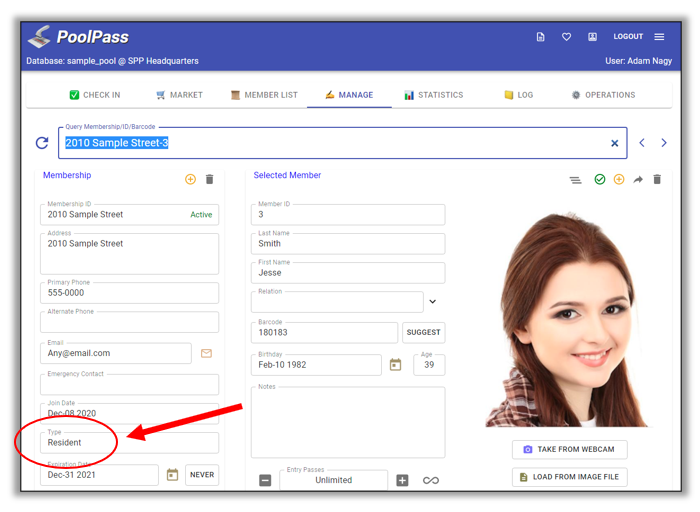700x512 pixels.
Task: Click the User: Adam Nagy text
Action: click(x=638, y=61)
